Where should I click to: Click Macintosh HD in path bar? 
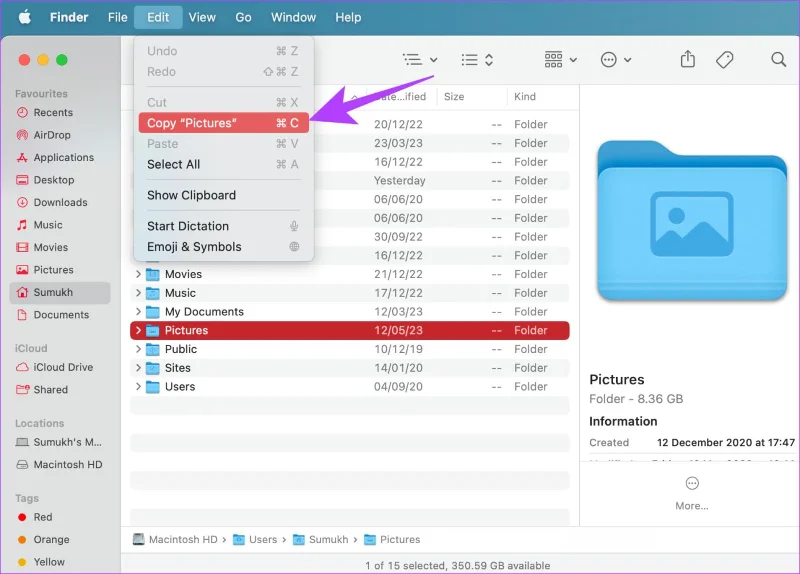click(175, 540)
